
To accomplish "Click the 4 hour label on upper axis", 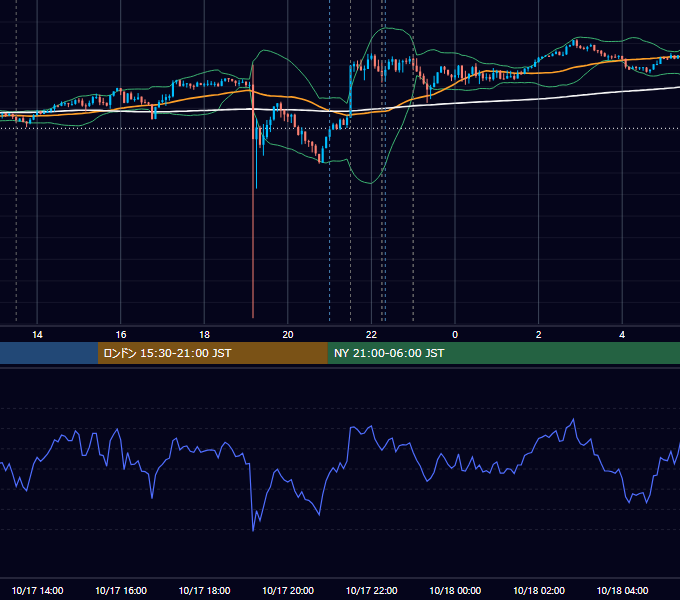I will pyautogui.click(x=622, y=335).
